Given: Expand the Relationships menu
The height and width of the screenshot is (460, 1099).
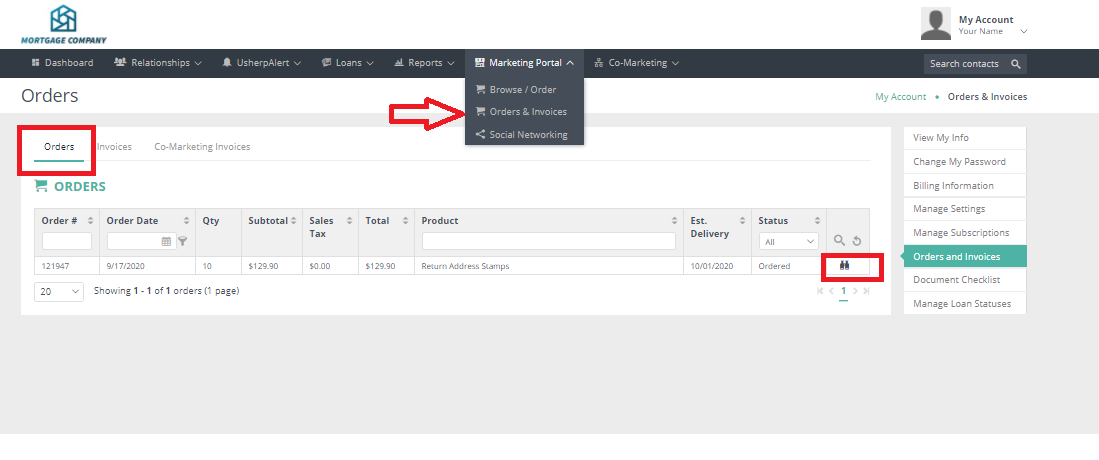Looking at the screenshot, I should [158, 63].
